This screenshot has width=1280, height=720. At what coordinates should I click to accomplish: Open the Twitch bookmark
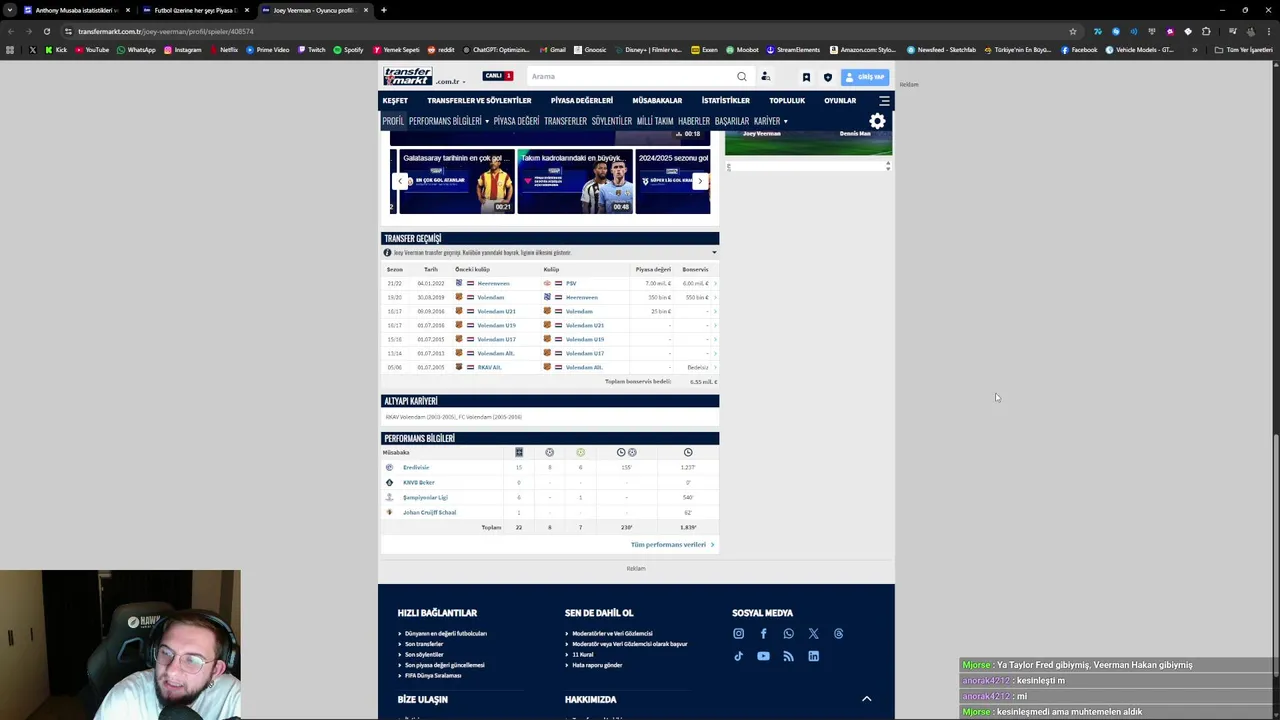point(311,50)
